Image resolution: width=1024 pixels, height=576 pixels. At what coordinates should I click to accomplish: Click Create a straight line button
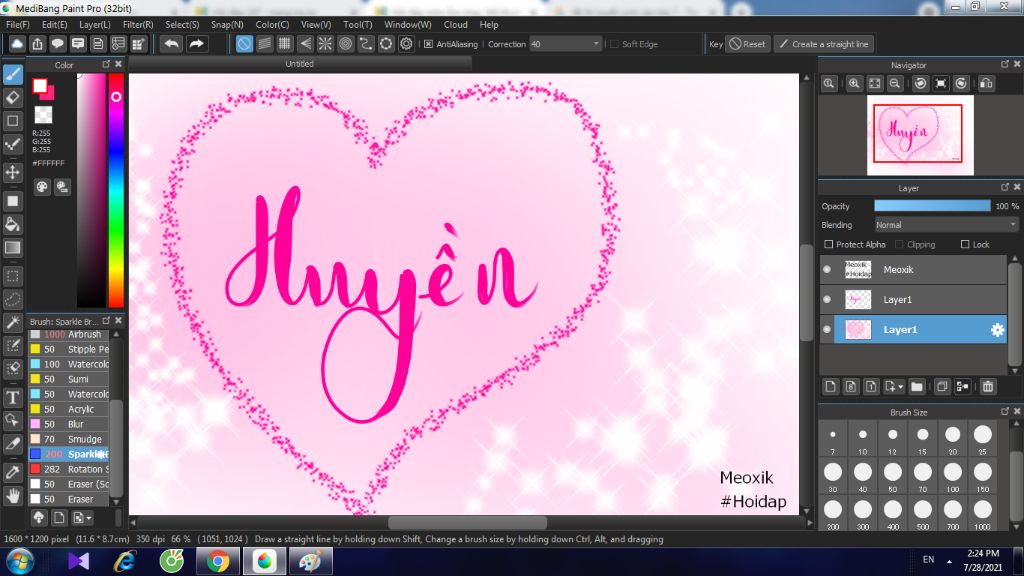point(824,44)
